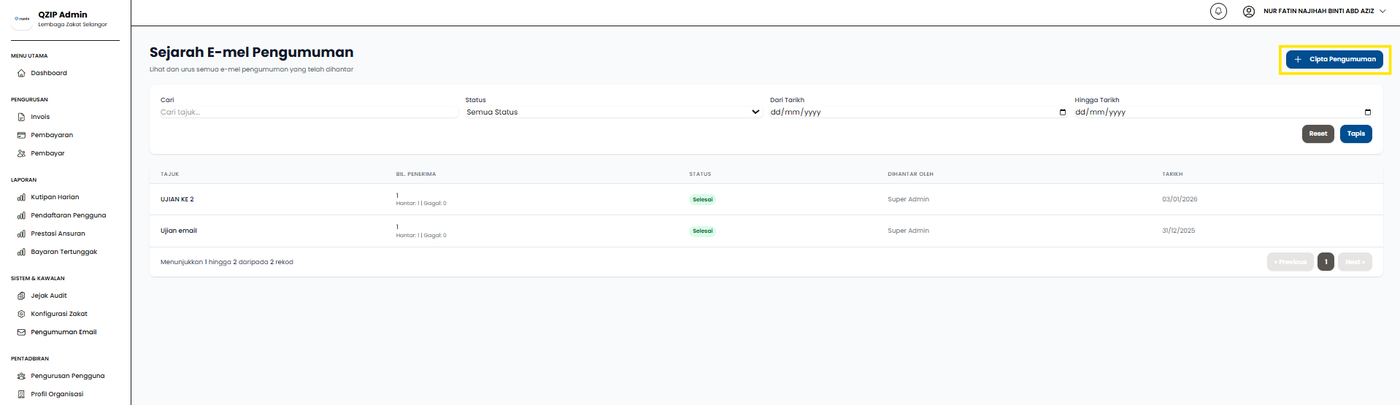Click the user profile avatar icon
The image size is (1400, 405).
[1249, 11]
